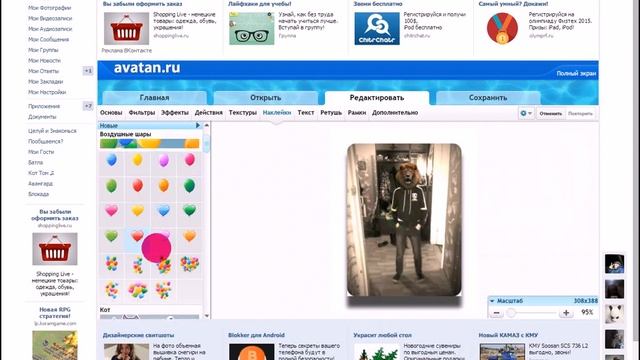
Task: Open the top shopping basket ad image
Action: point(126,29)
